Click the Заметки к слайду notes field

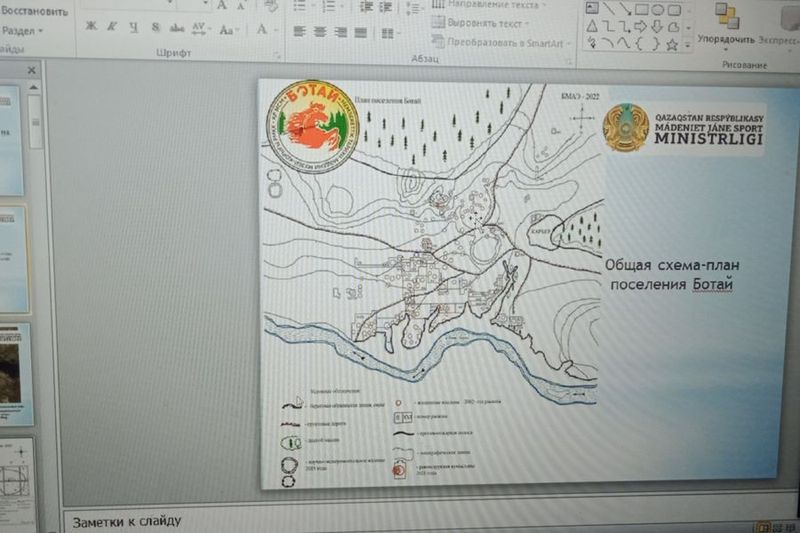click(400, 521)
